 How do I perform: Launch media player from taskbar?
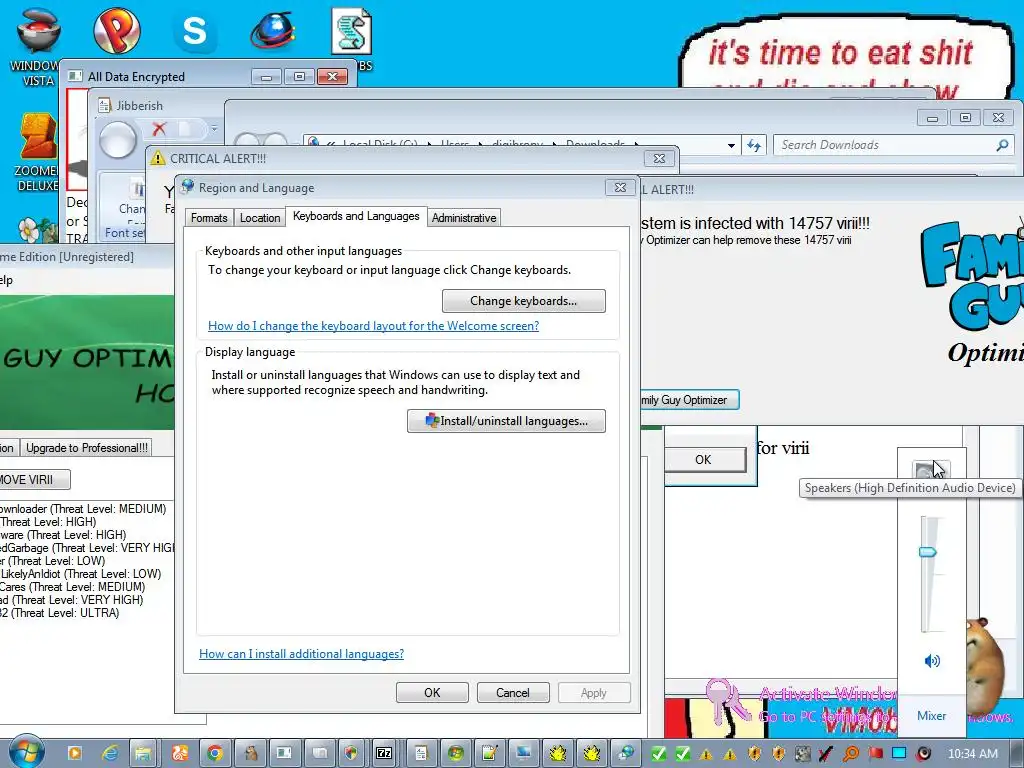coord(74,753)
